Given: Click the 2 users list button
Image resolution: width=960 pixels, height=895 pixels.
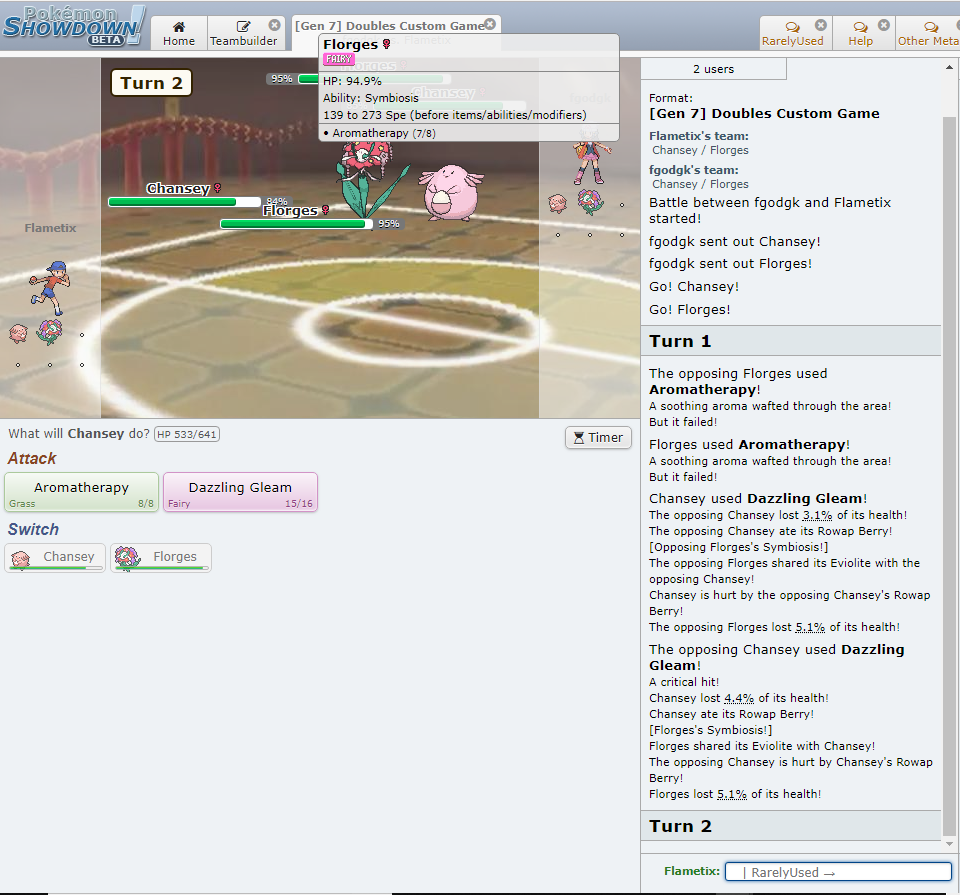Looking at the screenshot, I should [713, 69].
